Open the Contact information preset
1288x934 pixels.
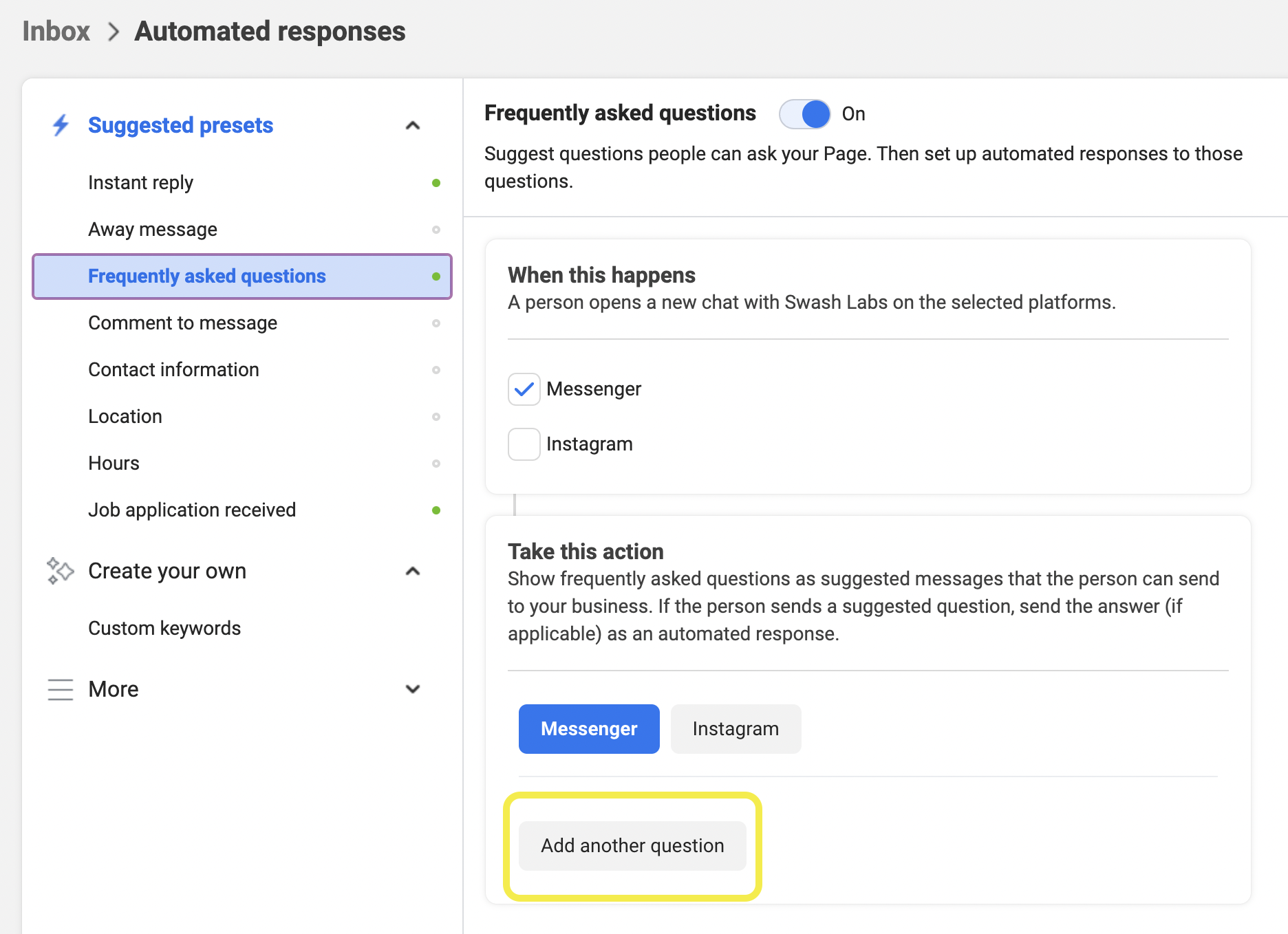[x=242, y=370]
